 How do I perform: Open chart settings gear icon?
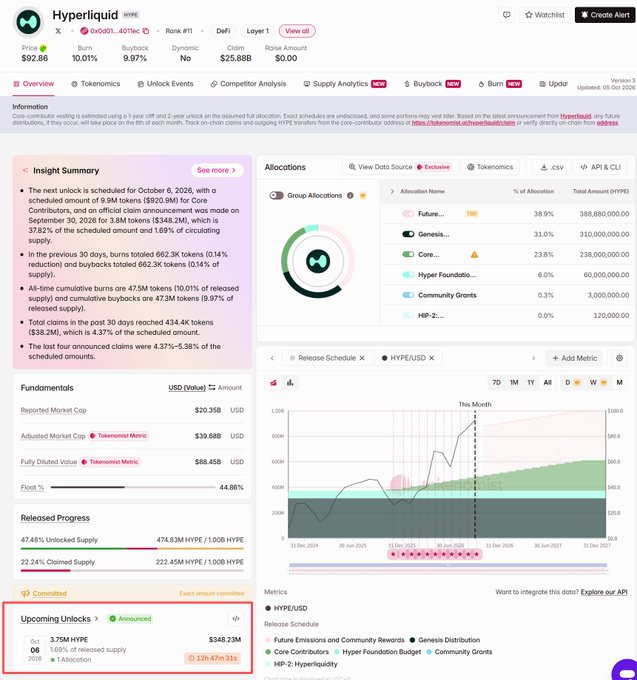click(619, 358)
